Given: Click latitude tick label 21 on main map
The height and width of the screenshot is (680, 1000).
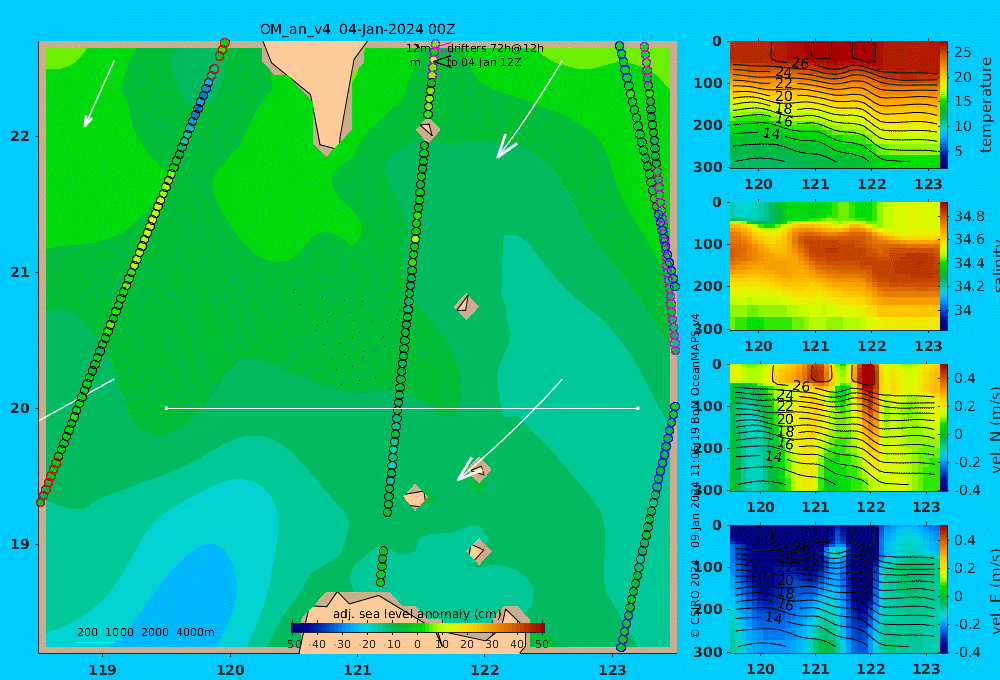Looking at the screenshot, I should pos(20,272).
